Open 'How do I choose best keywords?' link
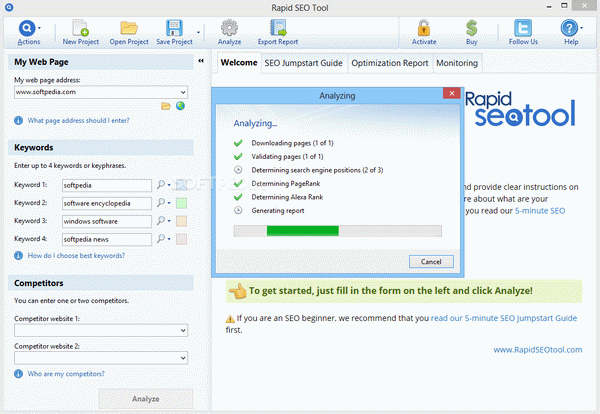This screenshot has height=414, width=600. [76, 256]
